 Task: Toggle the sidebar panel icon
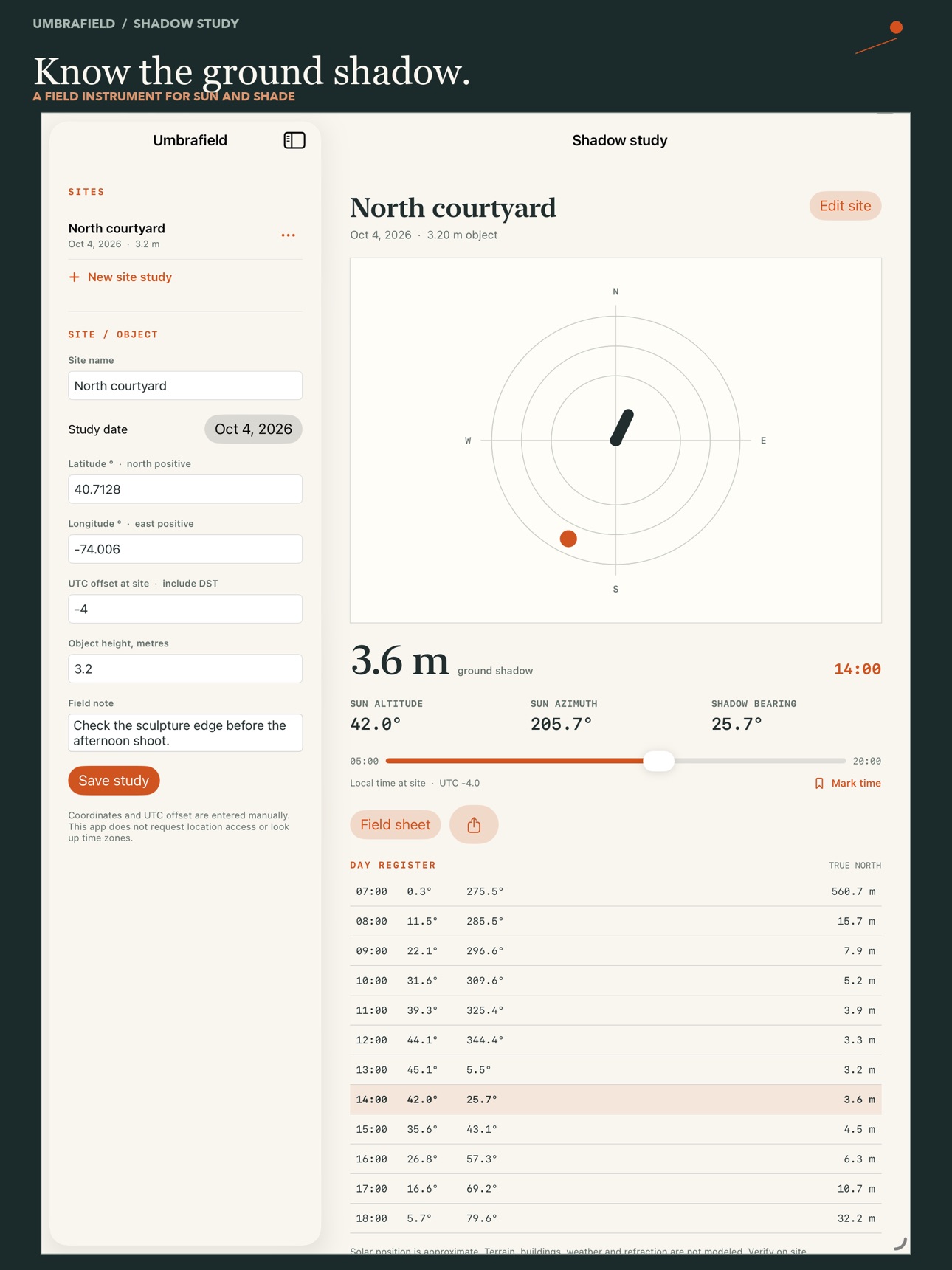(x=294, y=140)
